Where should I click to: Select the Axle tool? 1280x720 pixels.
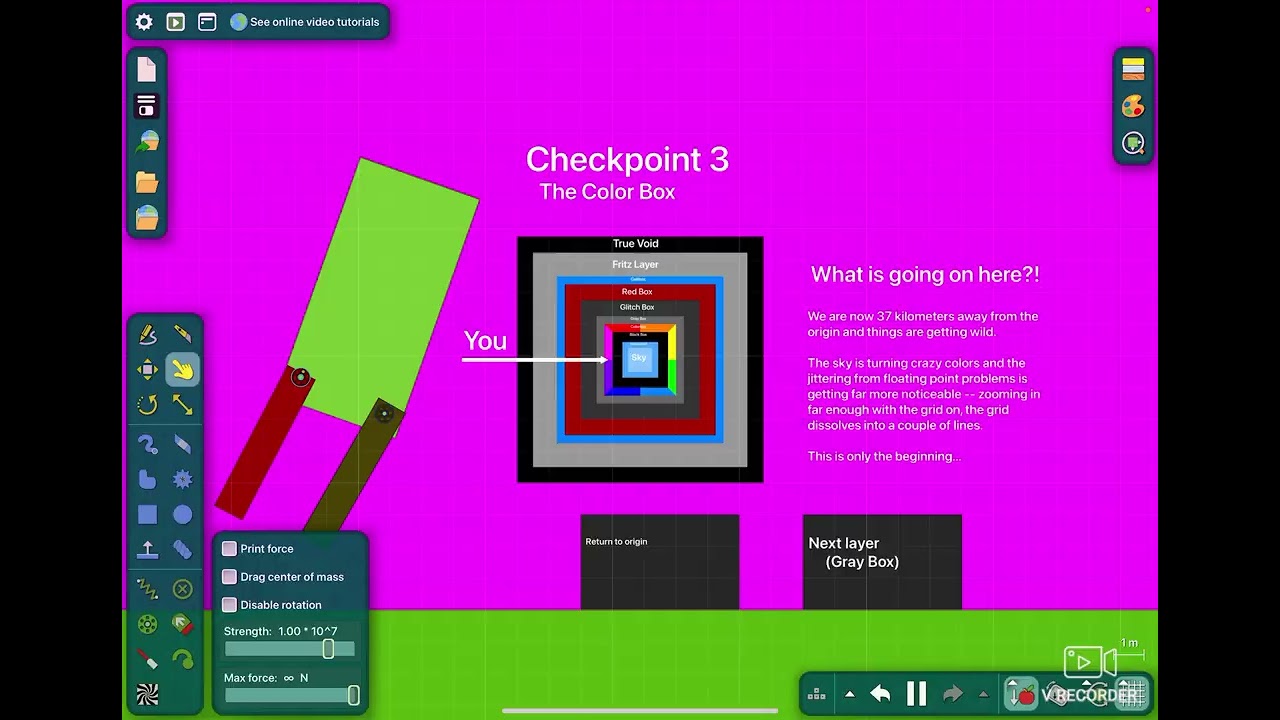click(x=148, y=625)
